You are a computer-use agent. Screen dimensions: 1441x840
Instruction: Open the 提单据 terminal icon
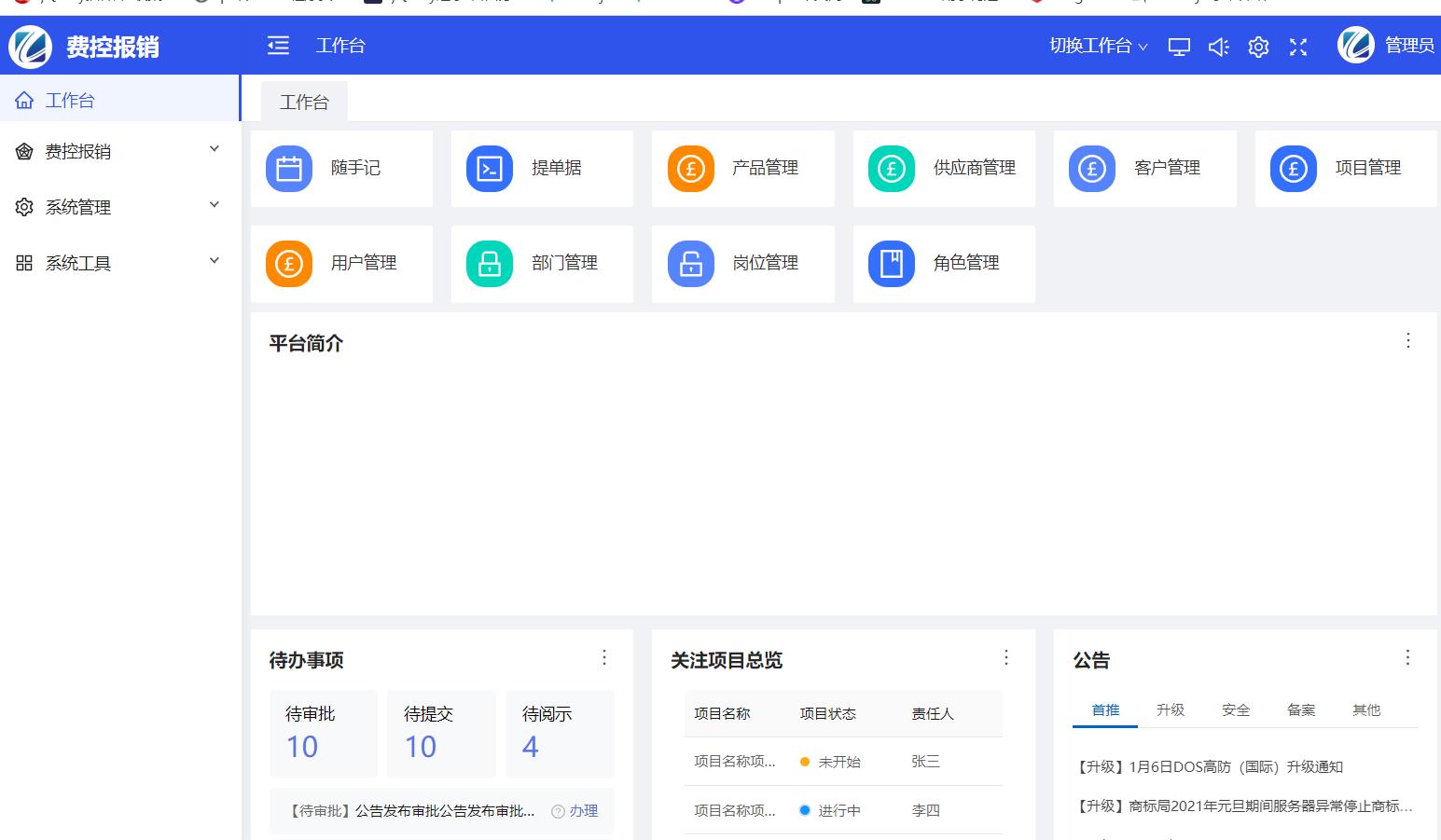click(x=490, y=169)
